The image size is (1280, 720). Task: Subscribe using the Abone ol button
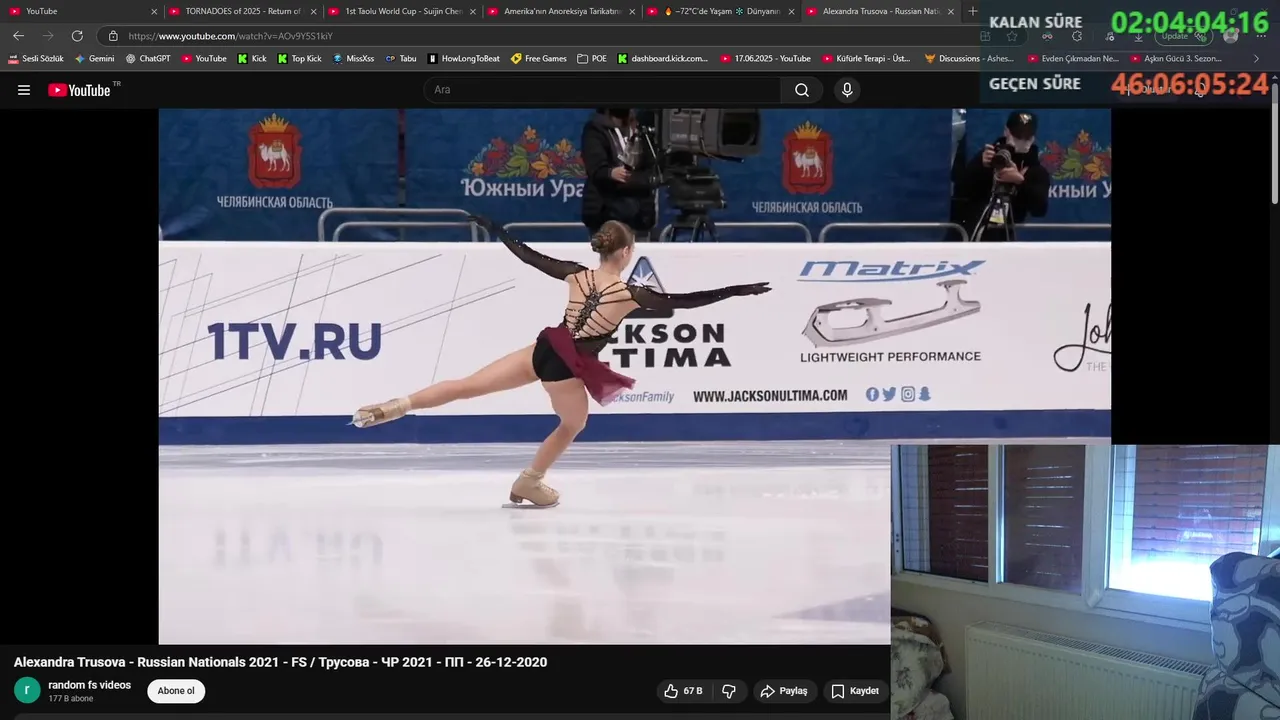tap(176, 691)
